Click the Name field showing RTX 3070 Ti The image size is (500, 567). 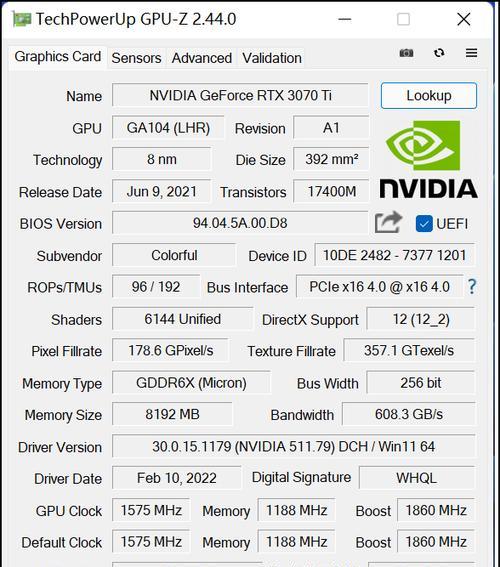pos(240,95)
